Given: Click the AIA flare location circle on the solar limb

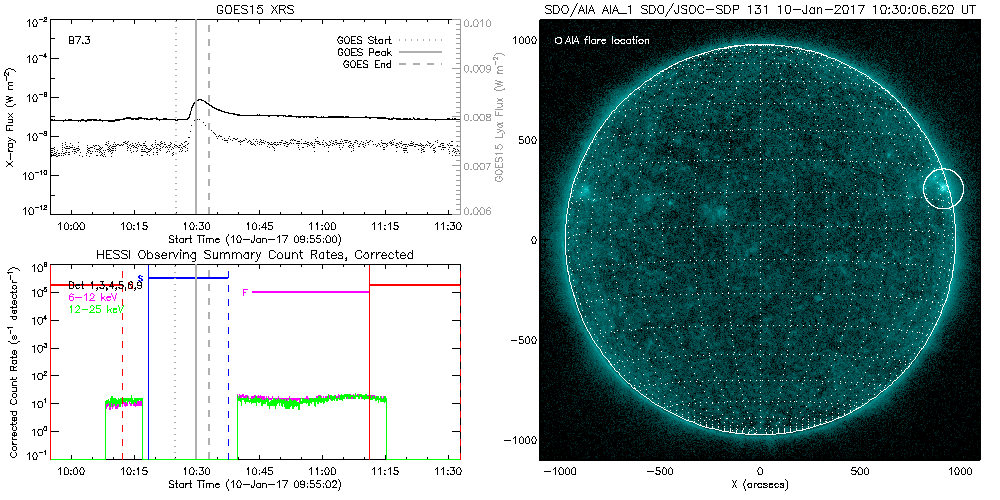Looking at the screenshot, I should coord(942,188).
